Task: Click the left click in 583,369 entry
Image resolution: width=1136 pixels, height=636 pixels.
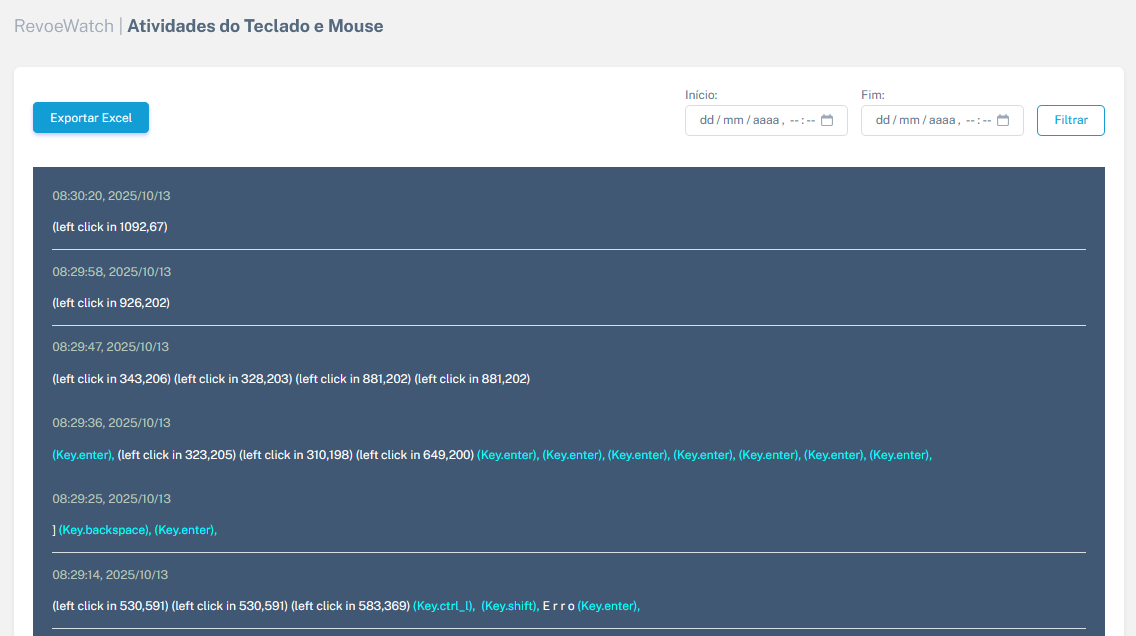Action: (x=350, y=606)
